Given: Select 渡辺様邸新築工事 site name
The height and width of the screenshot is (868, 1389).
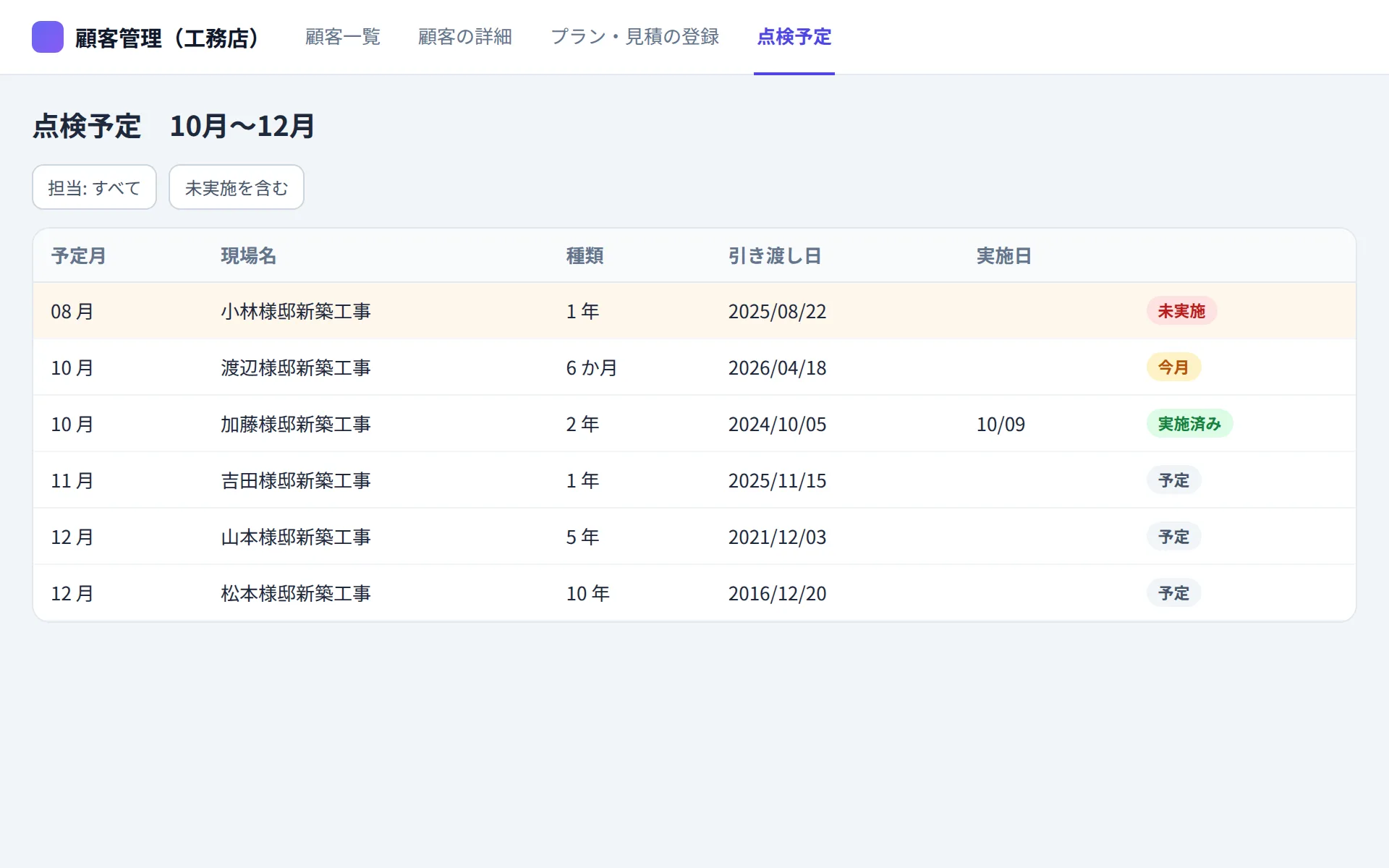Looking at the screenshot, I should pos(296,367).
